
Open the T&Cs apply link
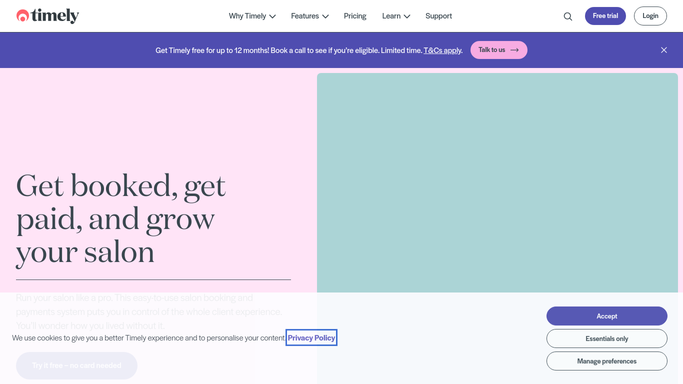pos(443,51)
